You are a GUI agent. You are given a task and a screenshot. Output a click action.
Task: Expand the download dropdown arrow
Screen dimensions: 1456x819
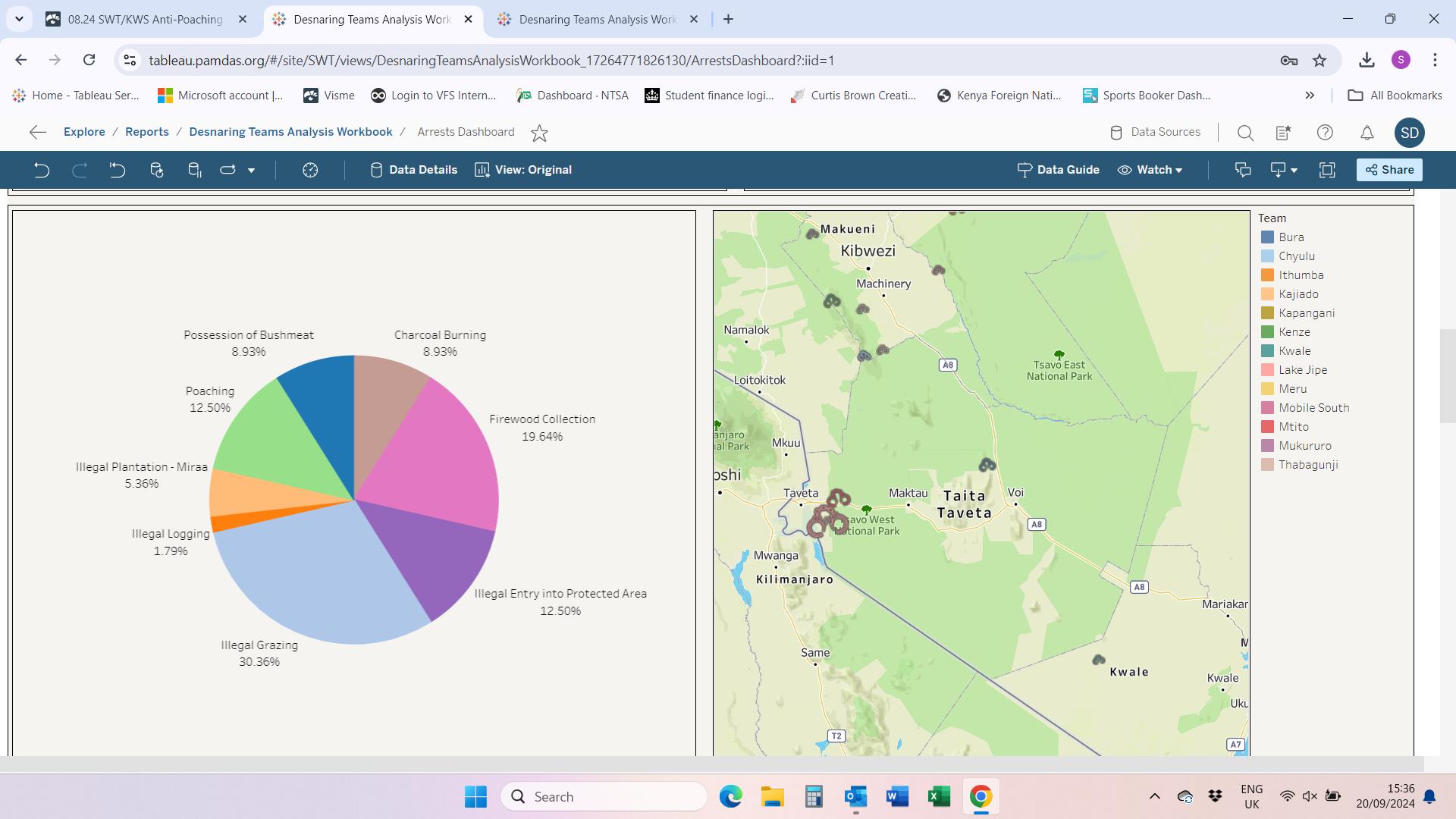pyautogui.click(x=1294, y=171)
